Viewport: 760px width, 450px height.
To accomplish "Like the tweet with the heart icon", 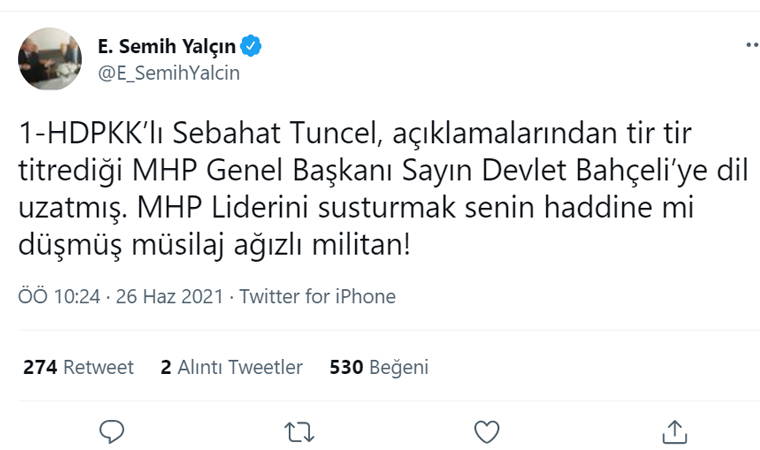I will (x=486, y=431).
